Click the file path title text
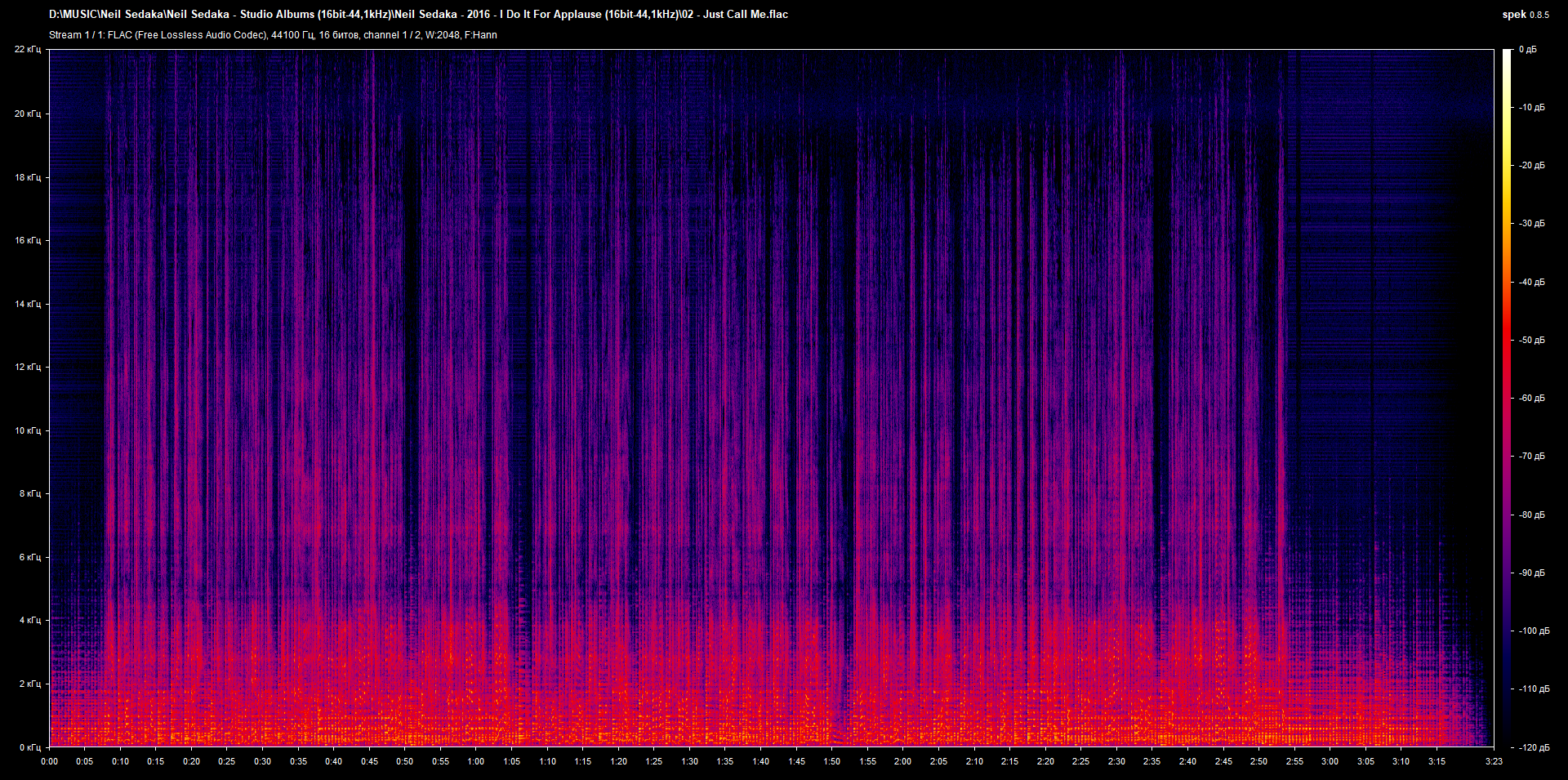 coord(418,14)
